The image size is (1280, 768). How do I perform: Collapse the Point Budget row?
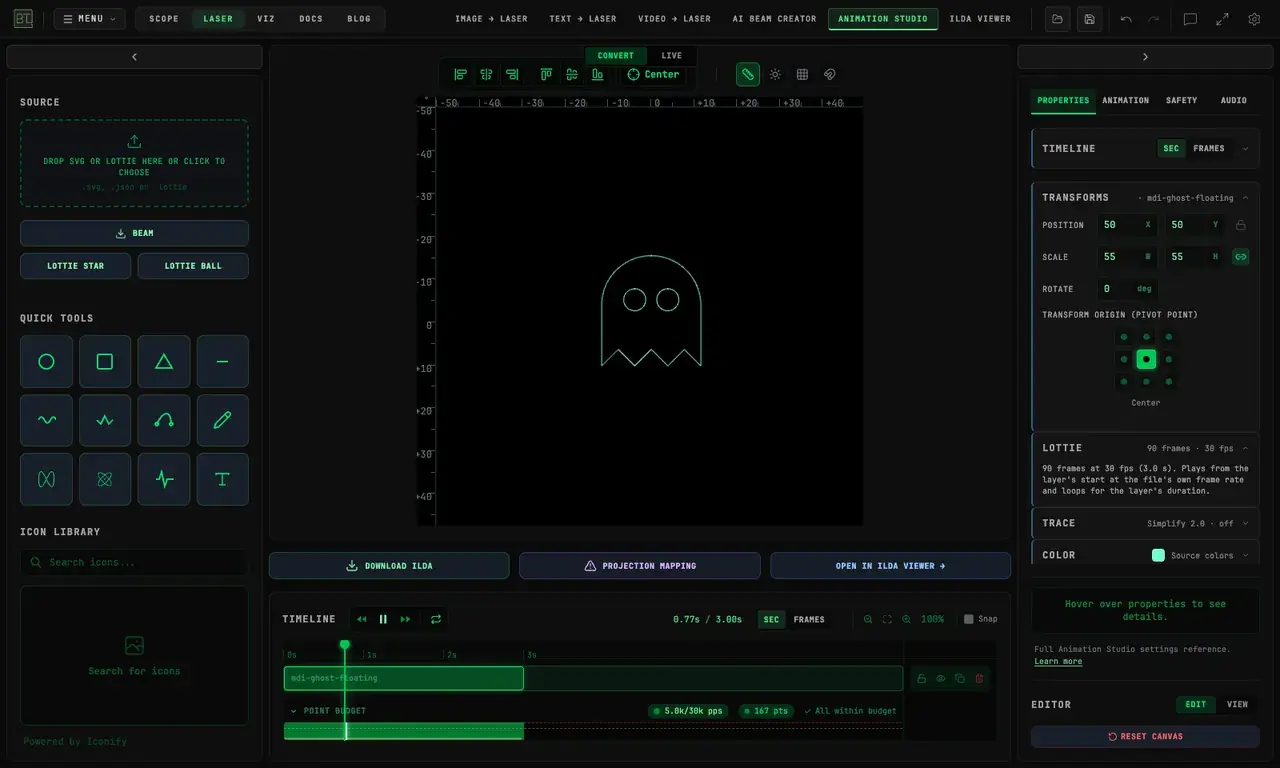coord(294,711)
